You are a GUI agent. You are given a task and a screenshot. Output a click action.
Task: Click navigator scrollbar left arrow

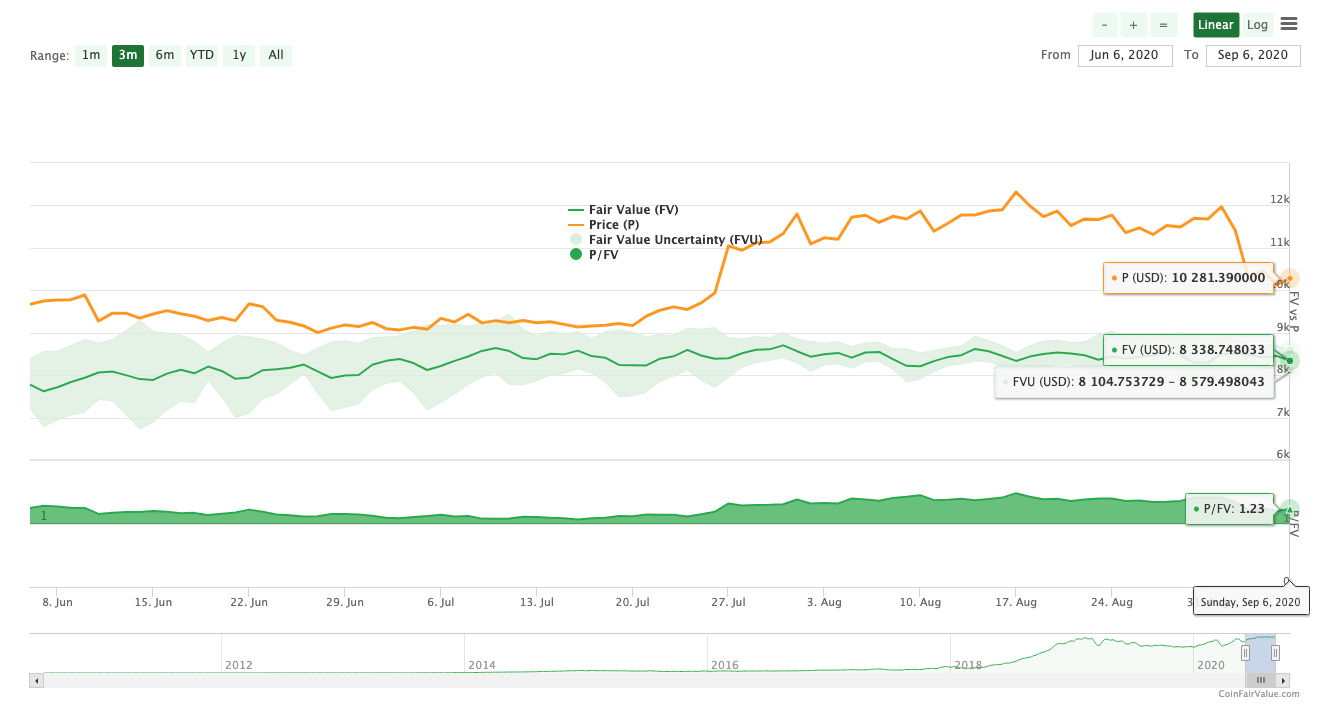[x=37, y=680]
